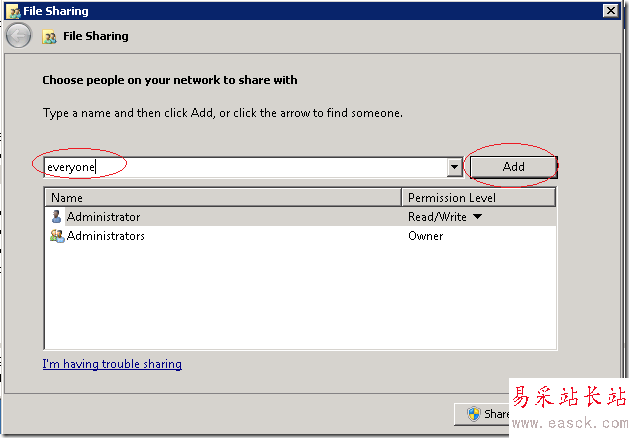Open the I'm having trouble sharing link
This screenshot has height=438, width=629.
(x=112, y=364)
